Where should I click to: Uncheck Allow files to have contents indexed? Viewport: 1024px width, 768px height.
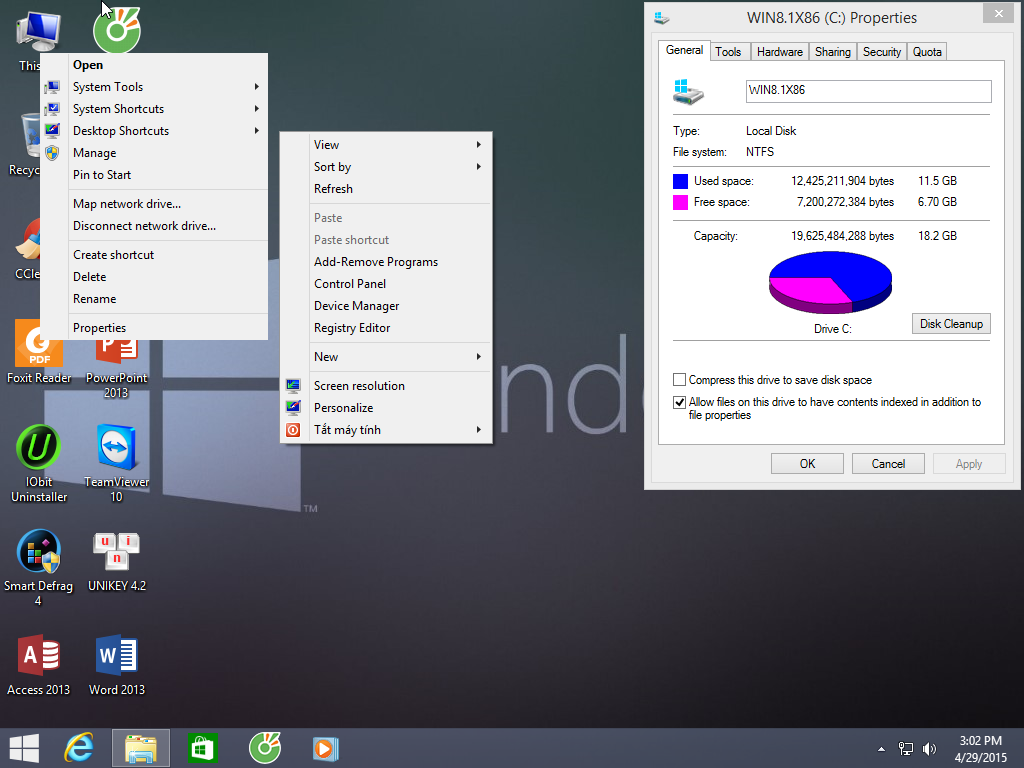click(x=680, y=402)
